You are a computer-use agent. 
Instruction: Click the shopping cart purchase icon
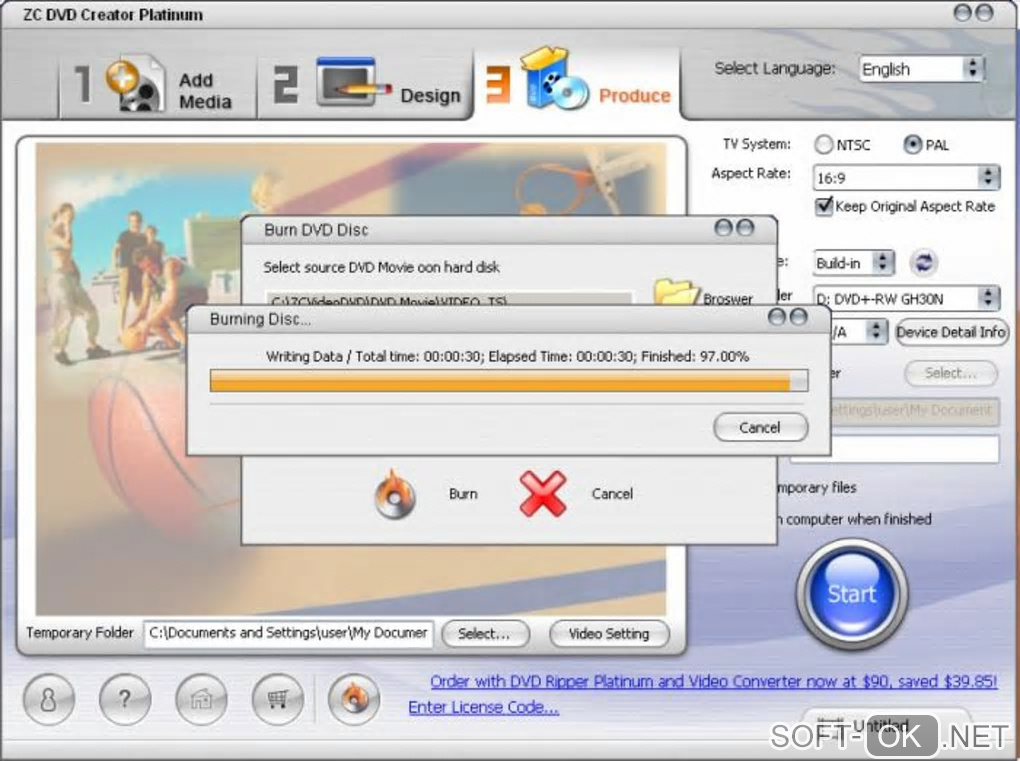[278, 700]
